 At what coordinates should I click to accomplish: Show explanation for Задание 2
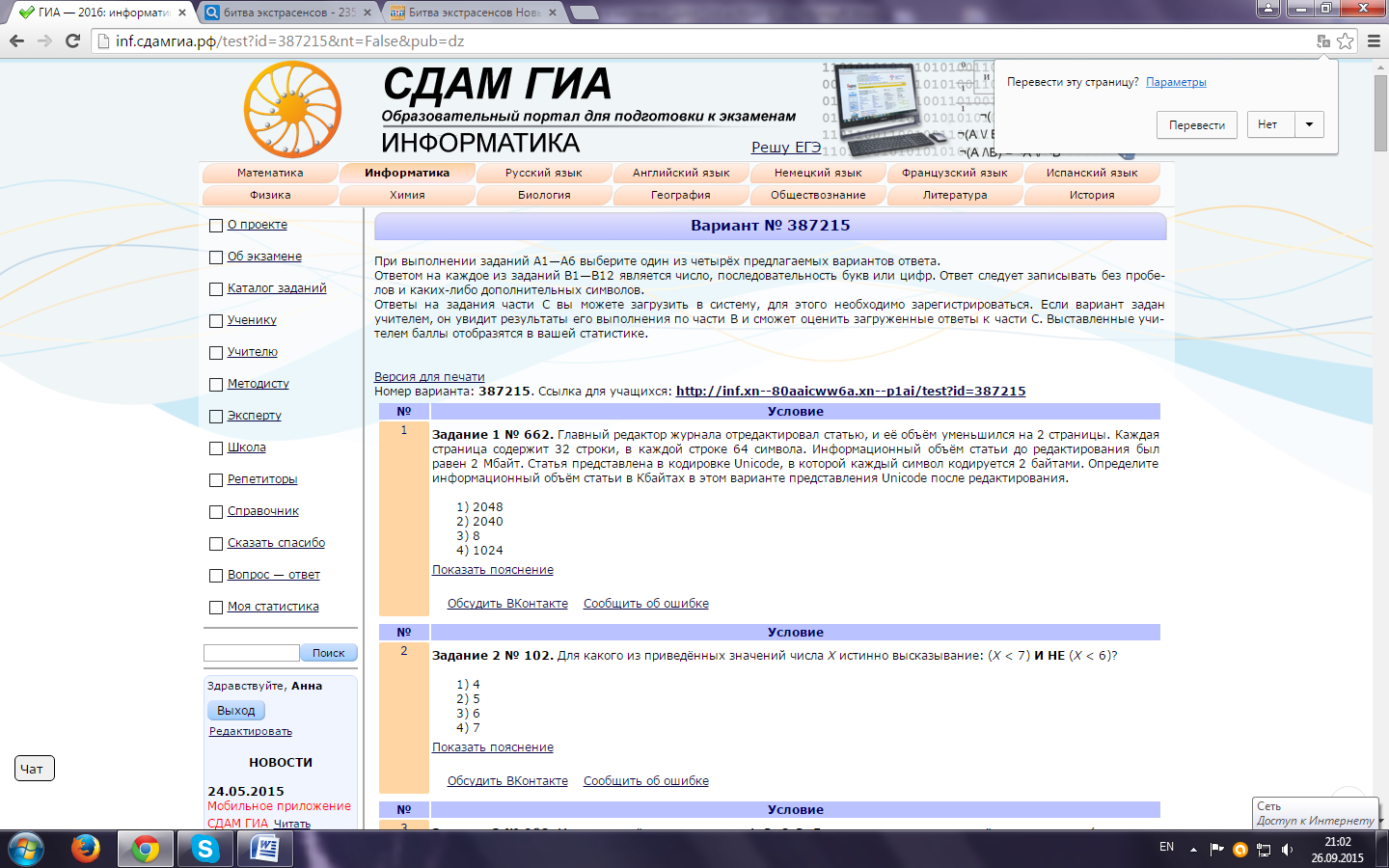(x=493, y=747)
